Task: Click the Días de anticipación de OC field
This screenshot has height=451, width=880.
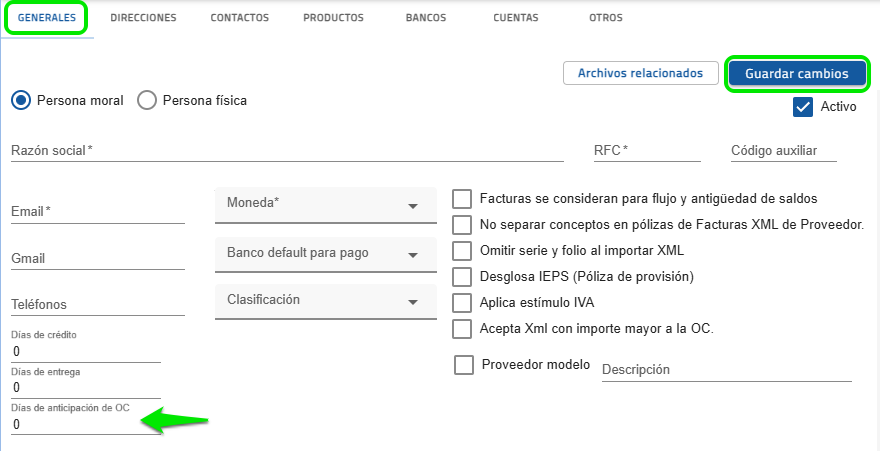Action: (85, 424)
